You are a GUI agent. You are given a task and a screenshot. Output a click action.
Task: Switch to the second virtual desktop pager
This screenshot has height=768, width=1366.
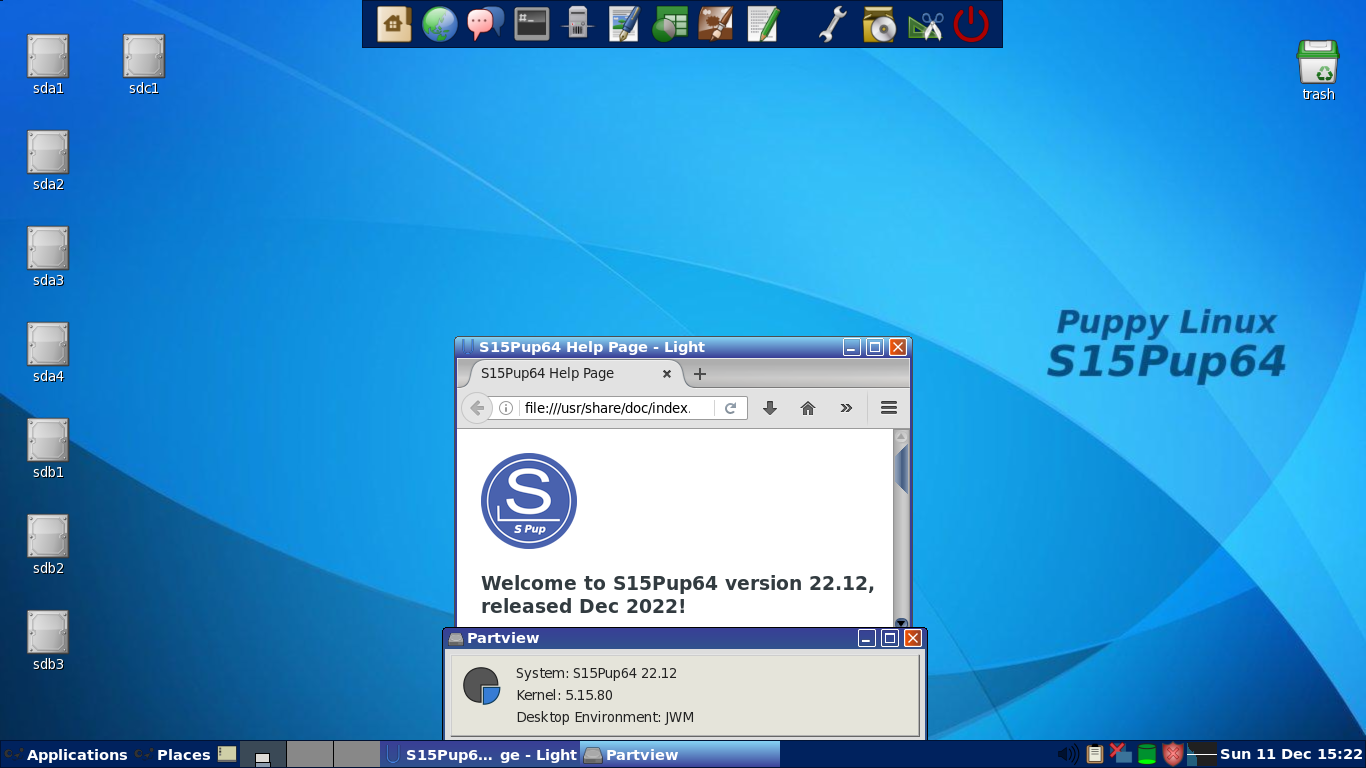tap(310, 755)
